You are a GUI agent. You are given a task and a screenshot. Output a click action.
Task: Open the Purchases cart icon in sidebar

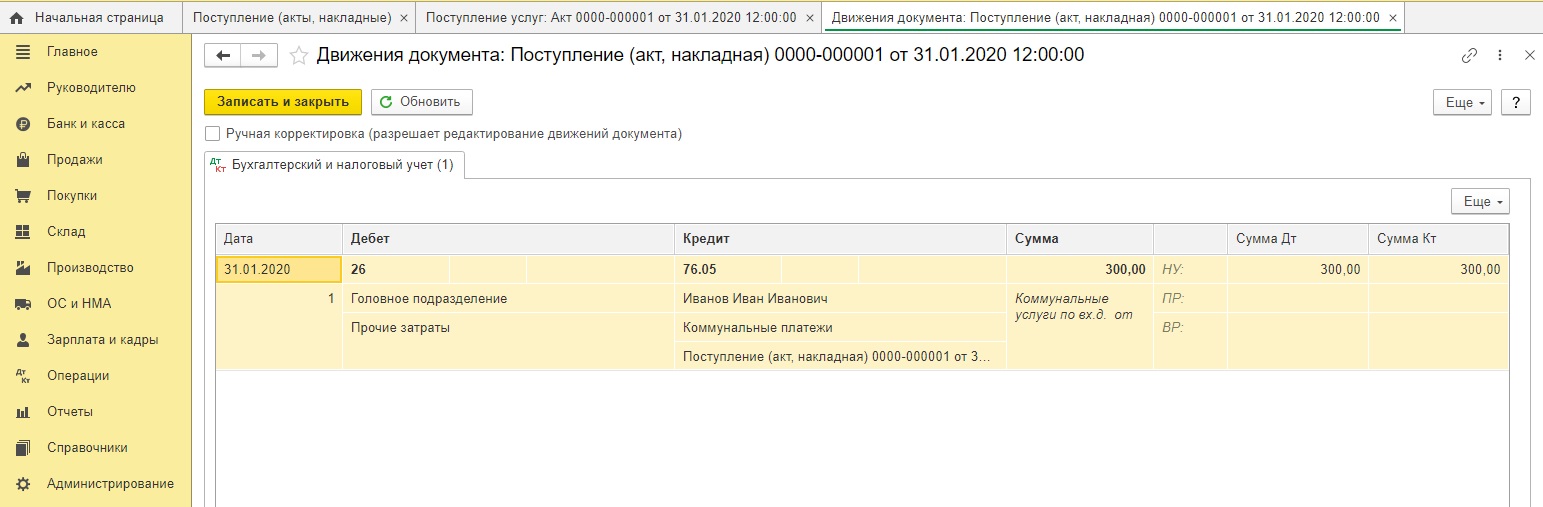[x=23, y=196]
